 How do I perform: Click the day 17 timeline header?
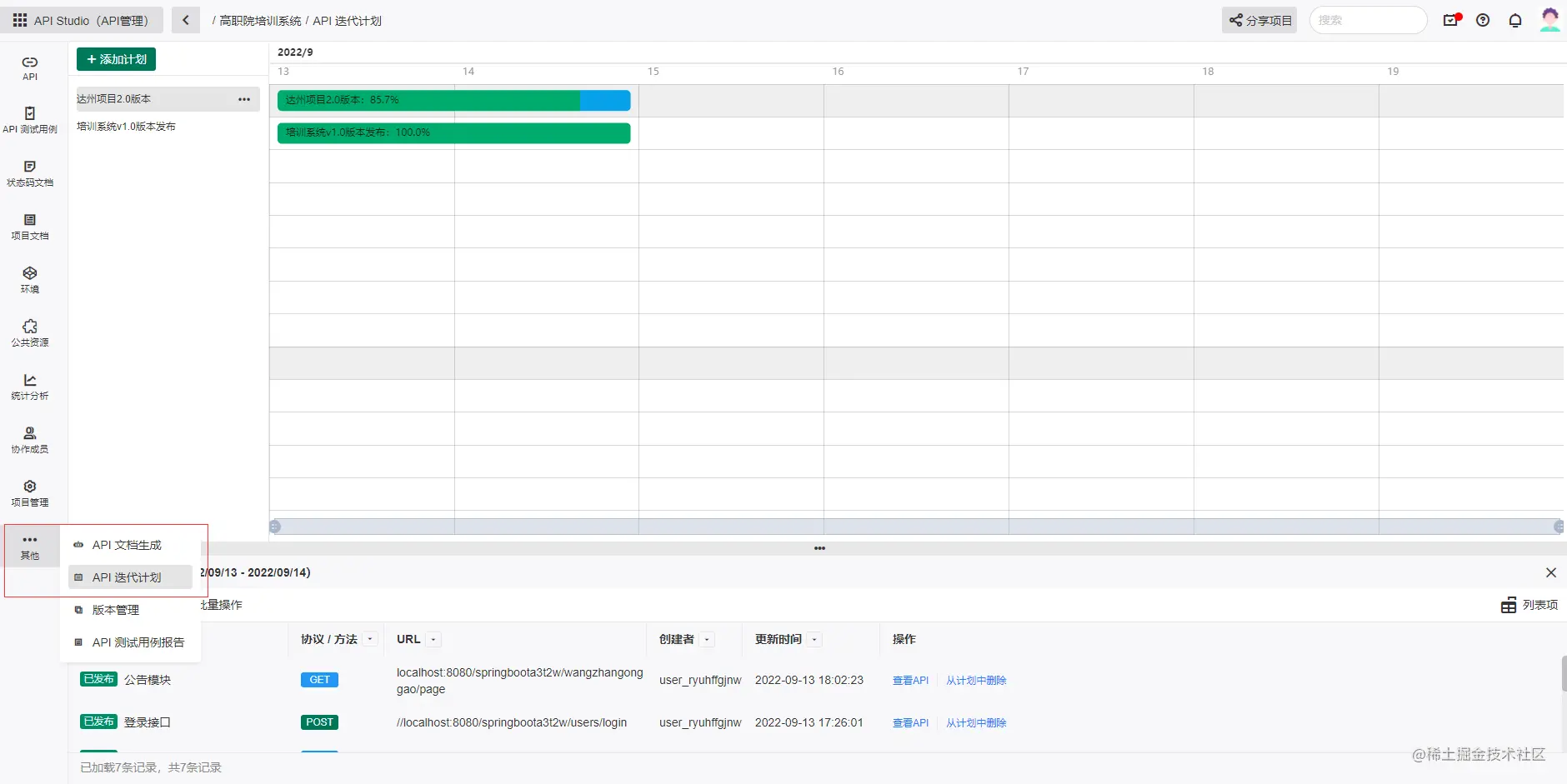coord(1023,72)
